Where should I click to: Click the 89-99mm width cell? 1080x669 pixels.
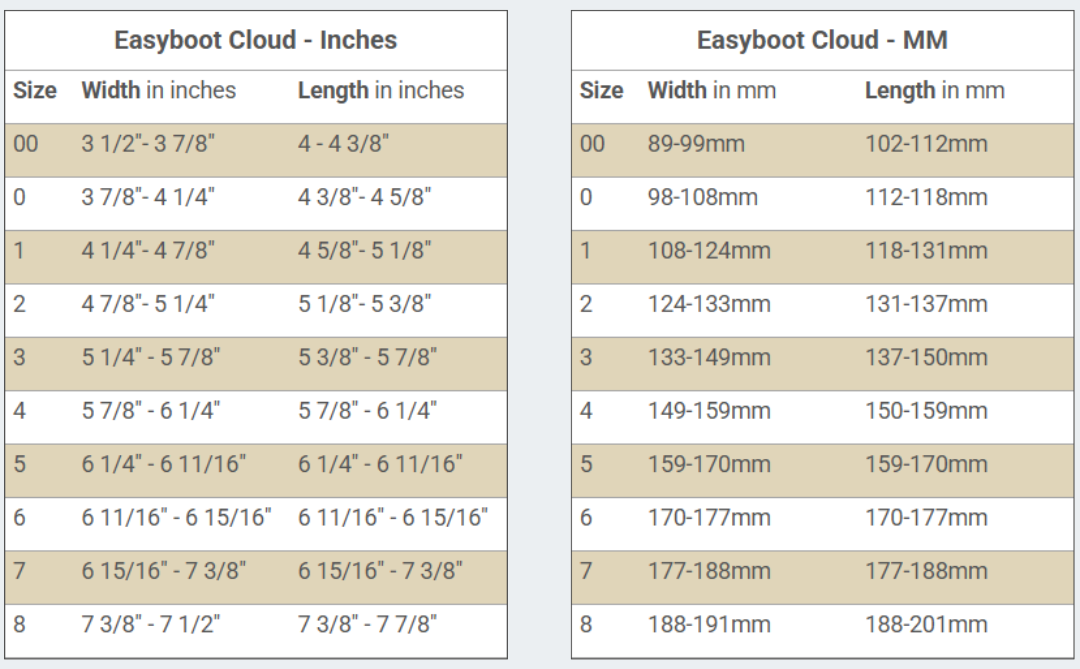coord(696,144)
